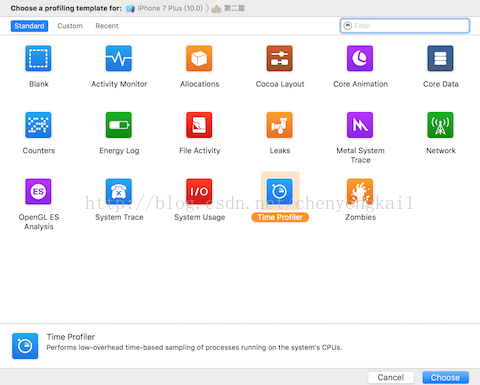This screenshot has width=480, height=385.
Task: Select the Blank template icon
Action: pyautogui.click(x=38, y=59)
